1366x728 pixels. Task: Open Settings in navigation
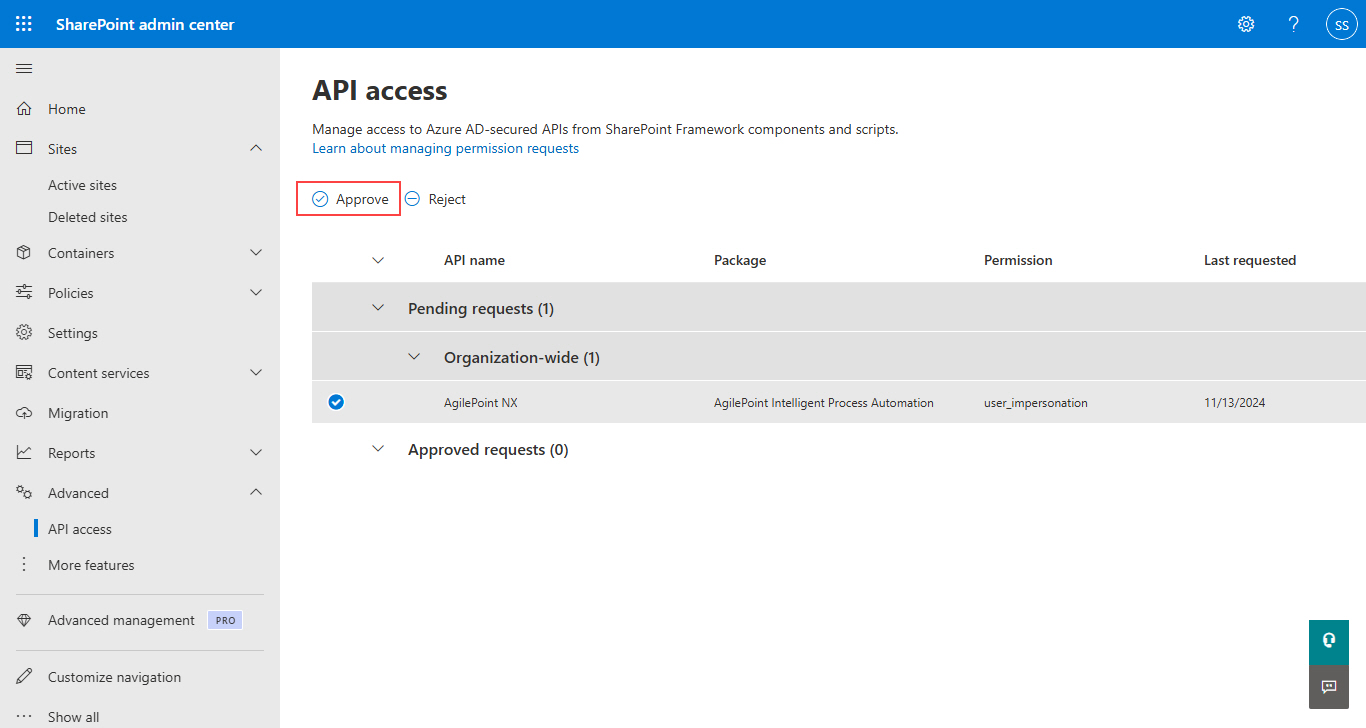pos(73,333)
